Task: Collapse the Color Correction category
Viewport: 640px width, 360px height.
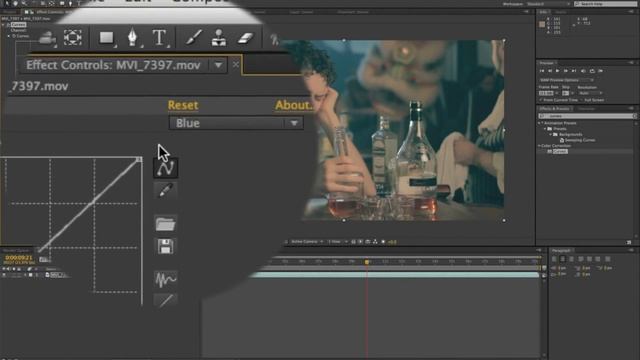Action: [539, 146]
